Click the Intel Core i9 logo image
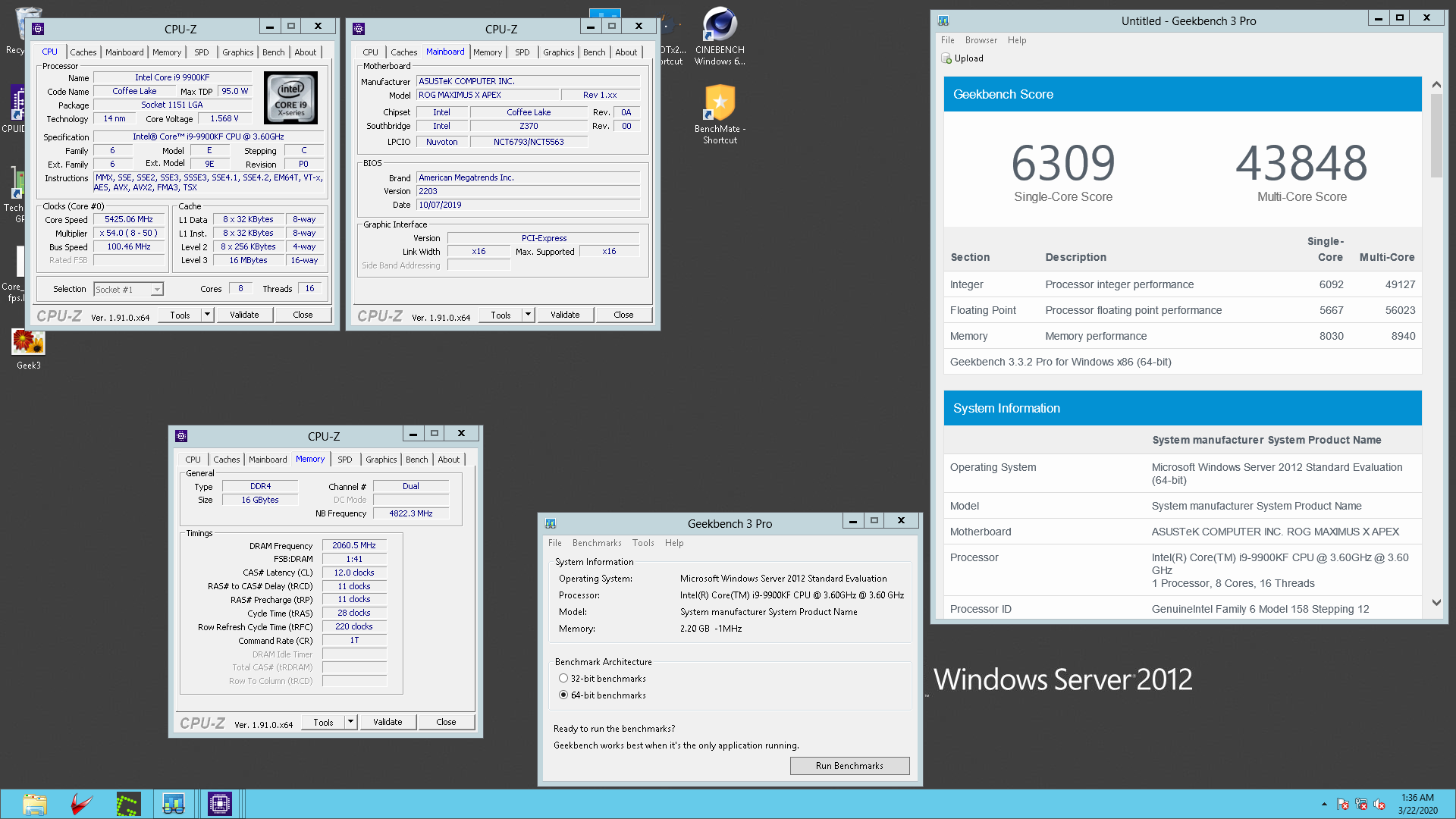 pyautogui.click(x=290, y=98)
